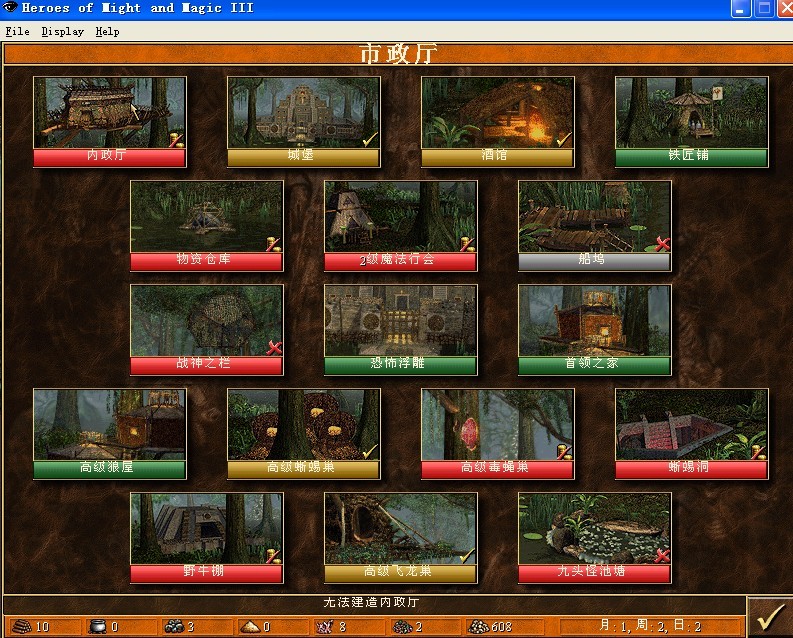The height and width of the screenshot is (638, 793).
Task: Click the gold pile resource icon
Action: (x=478, y=627)
